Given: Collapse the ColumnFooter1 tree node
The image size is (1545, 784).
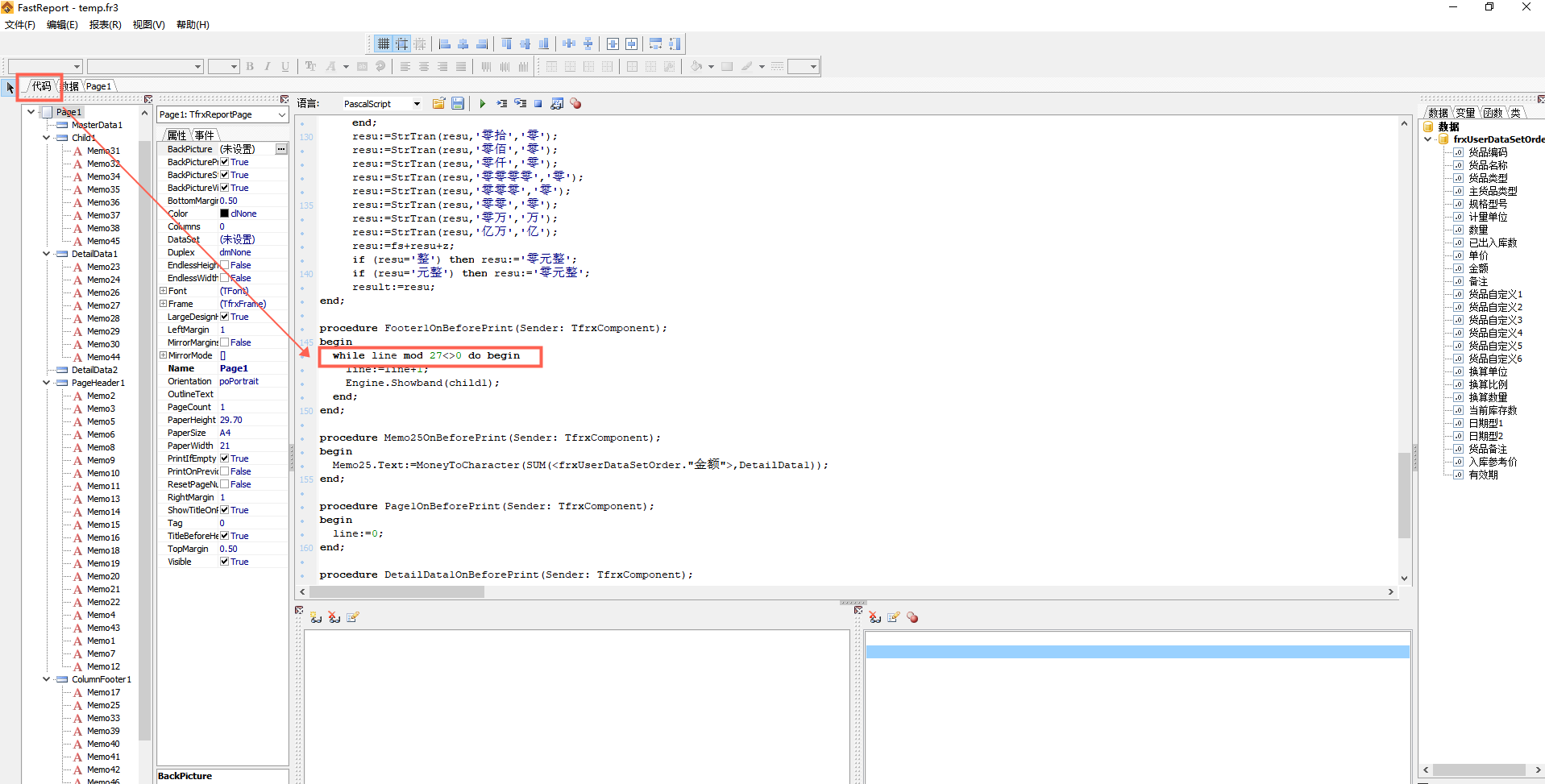Looking at the screenshot, I should 46,679.
